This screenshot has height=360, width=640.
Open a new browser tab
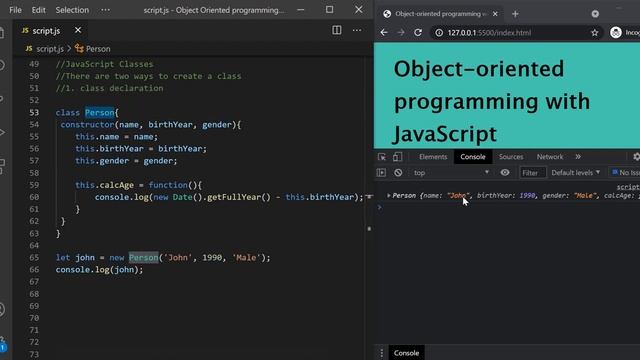click(515, 14)
